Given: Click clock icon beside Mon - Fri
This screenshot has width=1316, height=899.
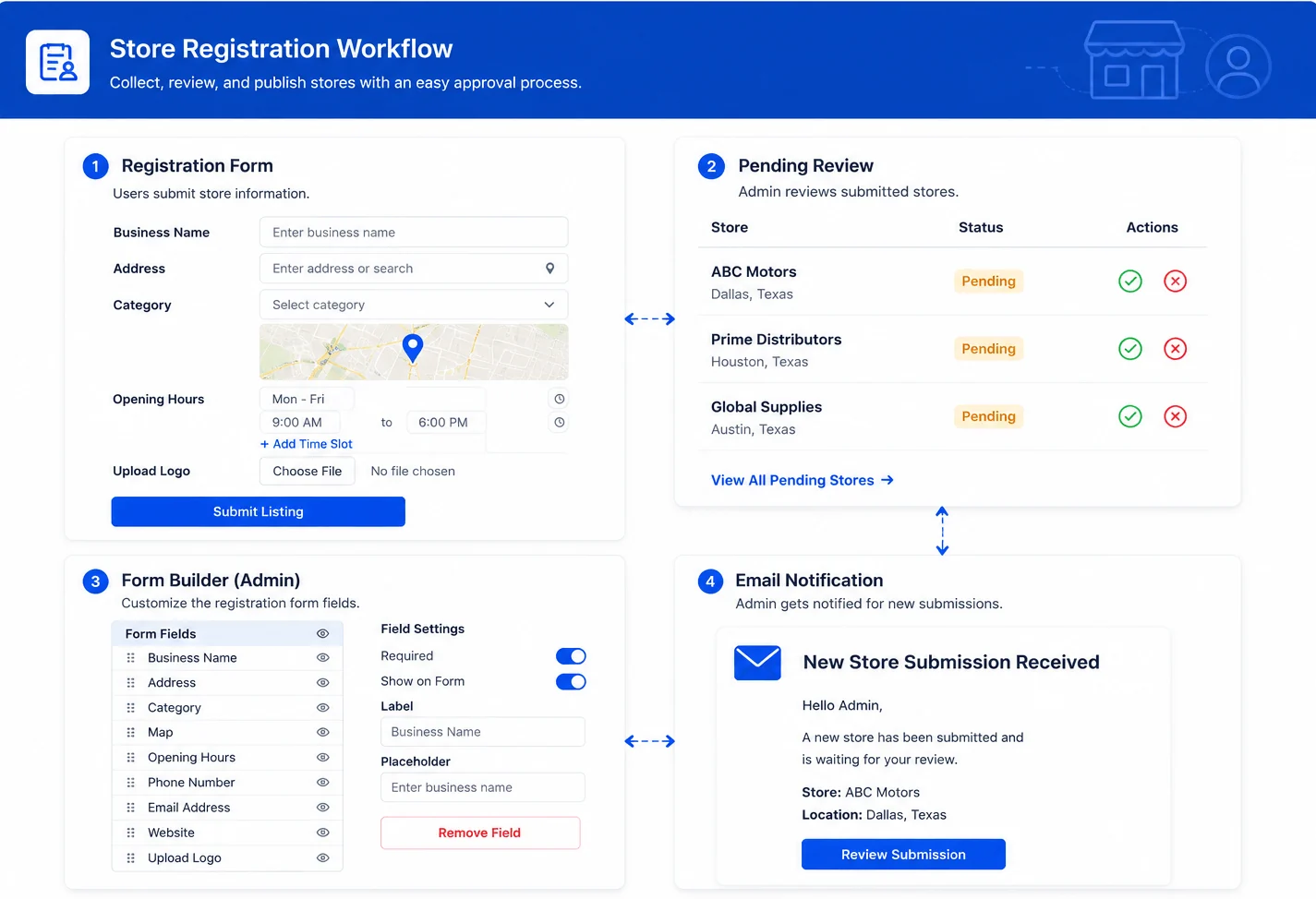Looking at the screenshot, I should 559,399.
